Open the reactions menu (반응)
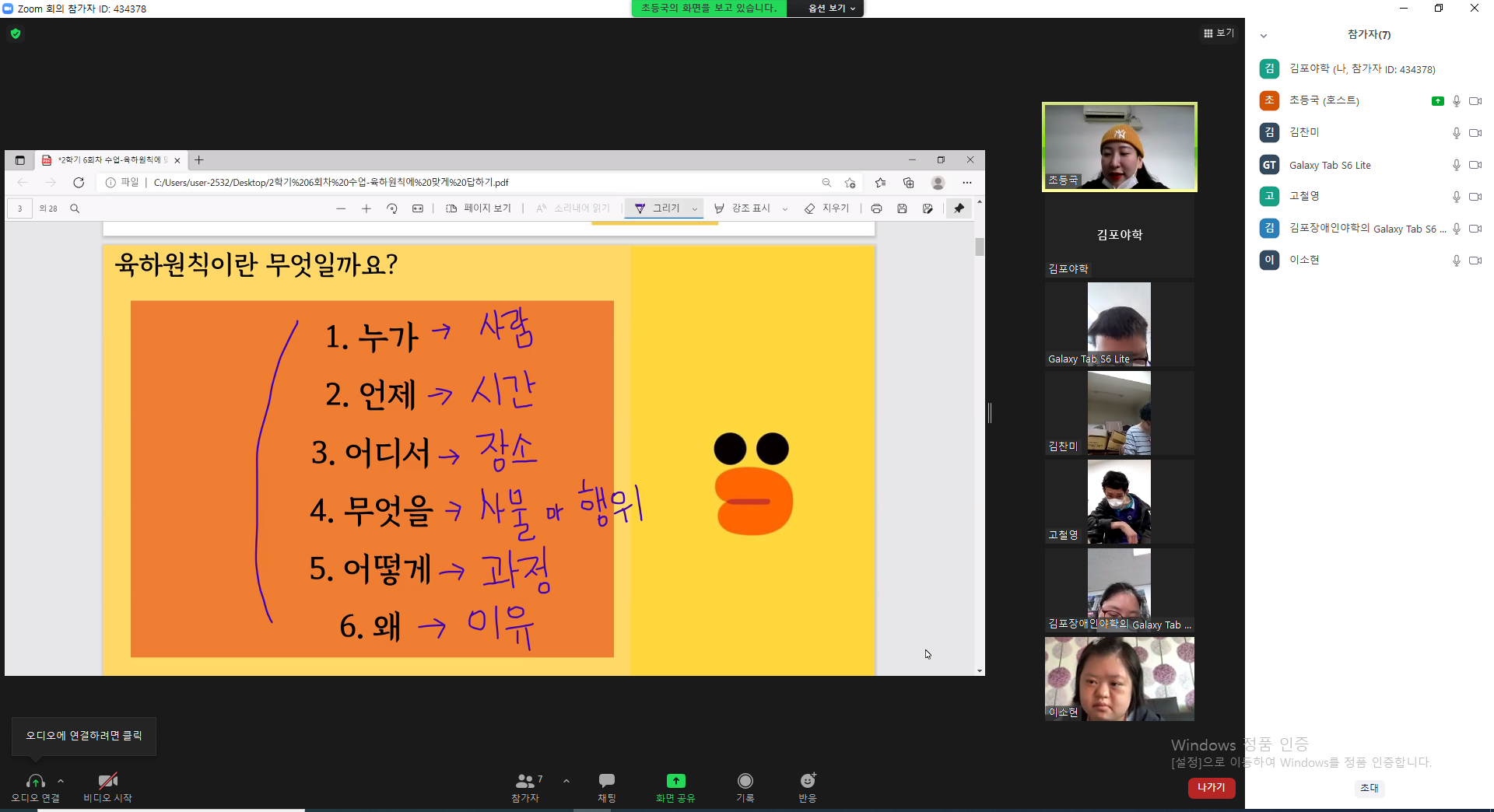 coord(808,787)
